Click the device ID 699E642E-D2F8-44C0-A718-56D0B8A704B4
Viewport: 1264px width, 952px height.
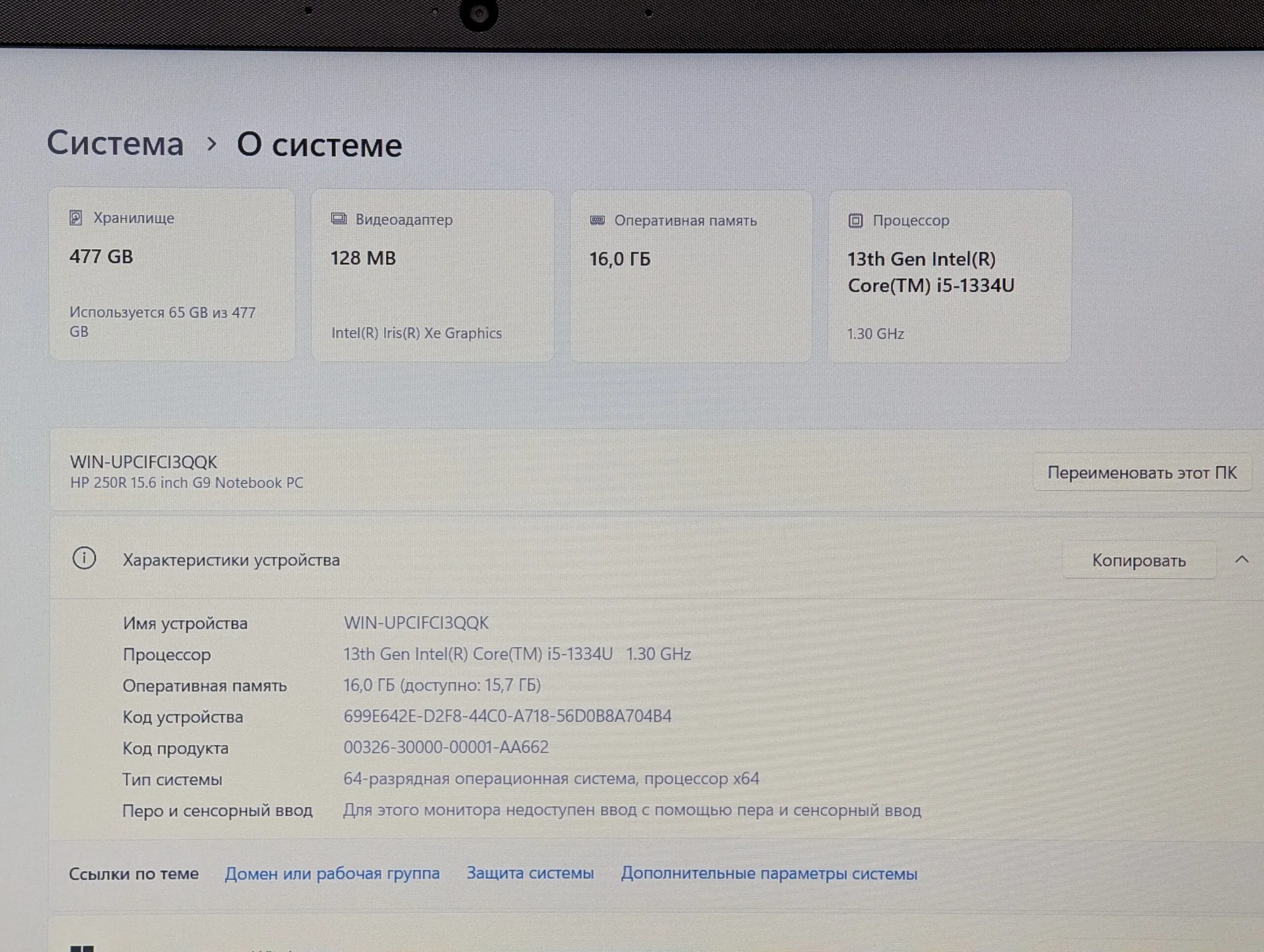pos(507,716)
